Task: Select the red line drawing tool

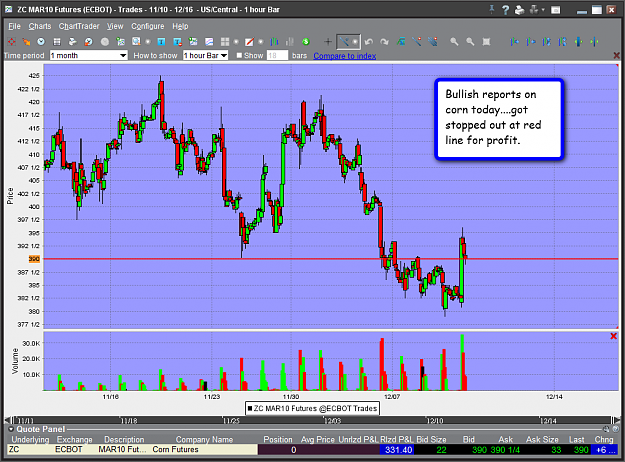Action: [x=250, y=41]
